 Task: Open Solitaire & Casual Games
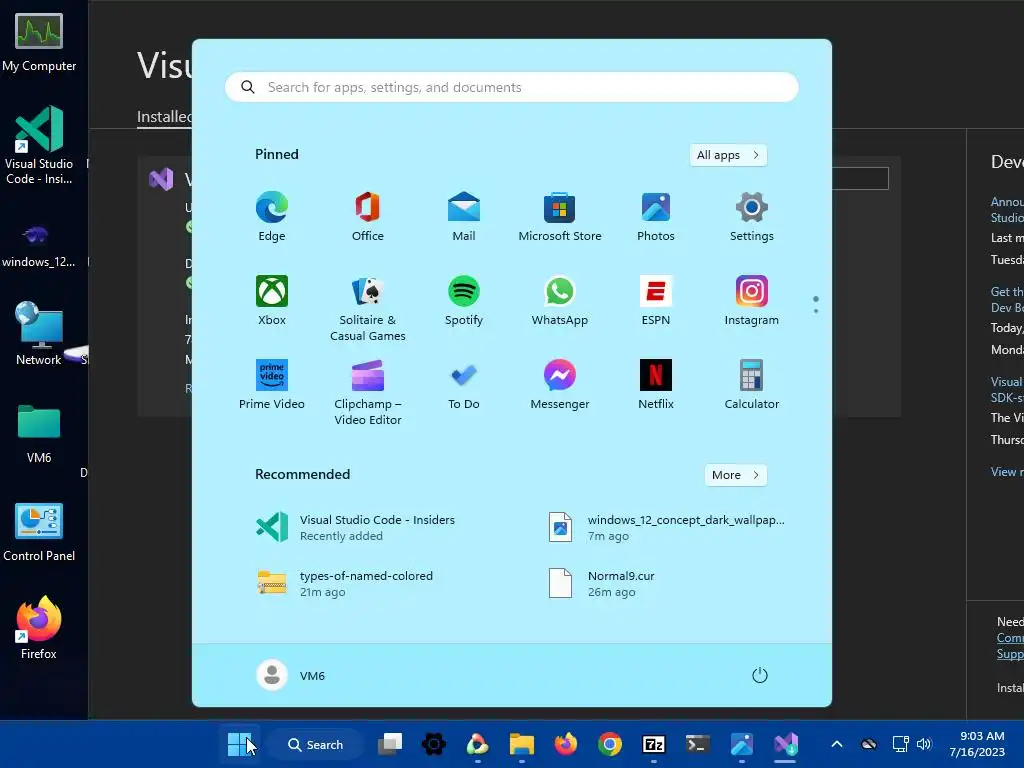coord(368,308)
